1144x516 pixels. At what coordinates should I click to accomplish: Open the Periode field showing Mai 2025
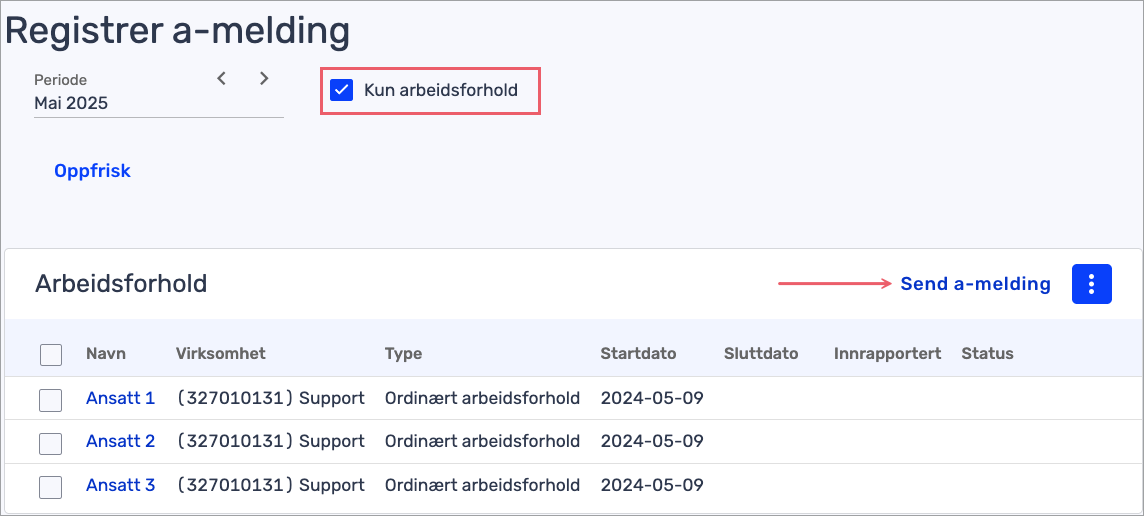[x=158, y=93]
